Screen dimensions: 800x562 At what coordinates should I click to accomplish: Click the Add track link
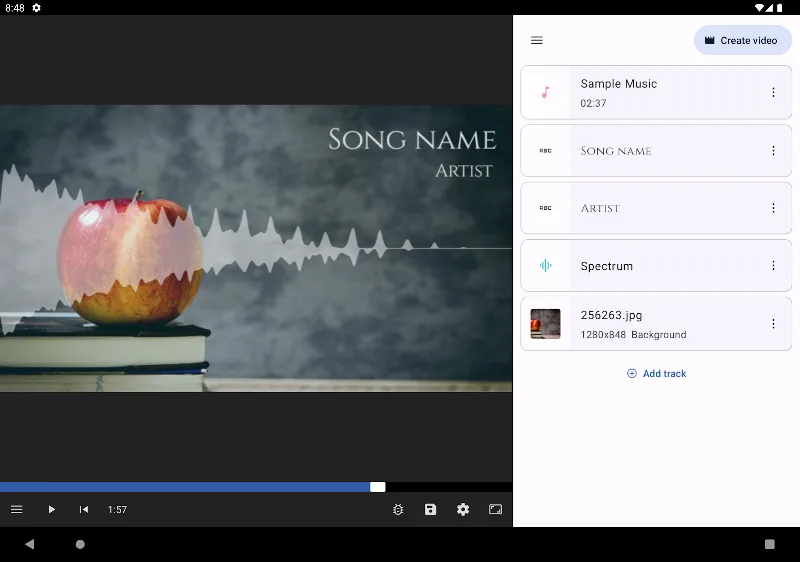tap(656, 374)
